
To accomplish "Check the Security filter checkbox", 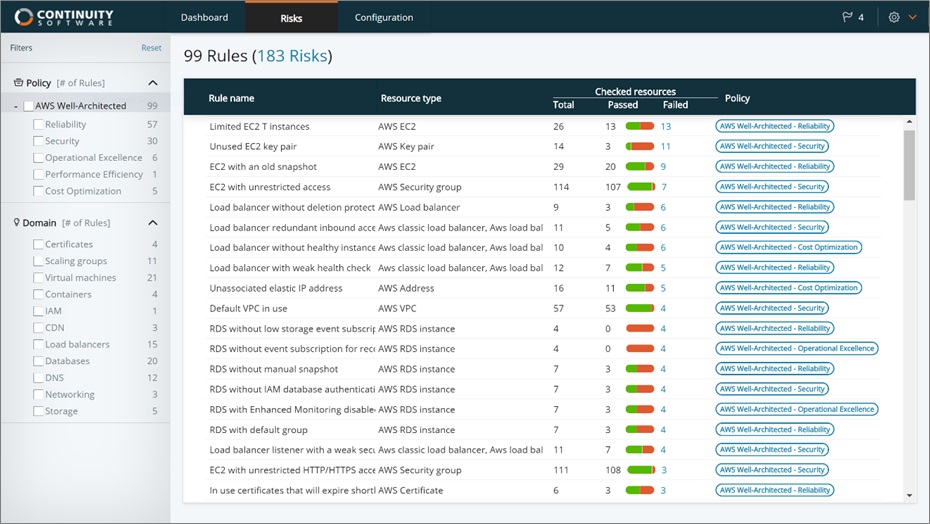I will click(x=38, y=141).
